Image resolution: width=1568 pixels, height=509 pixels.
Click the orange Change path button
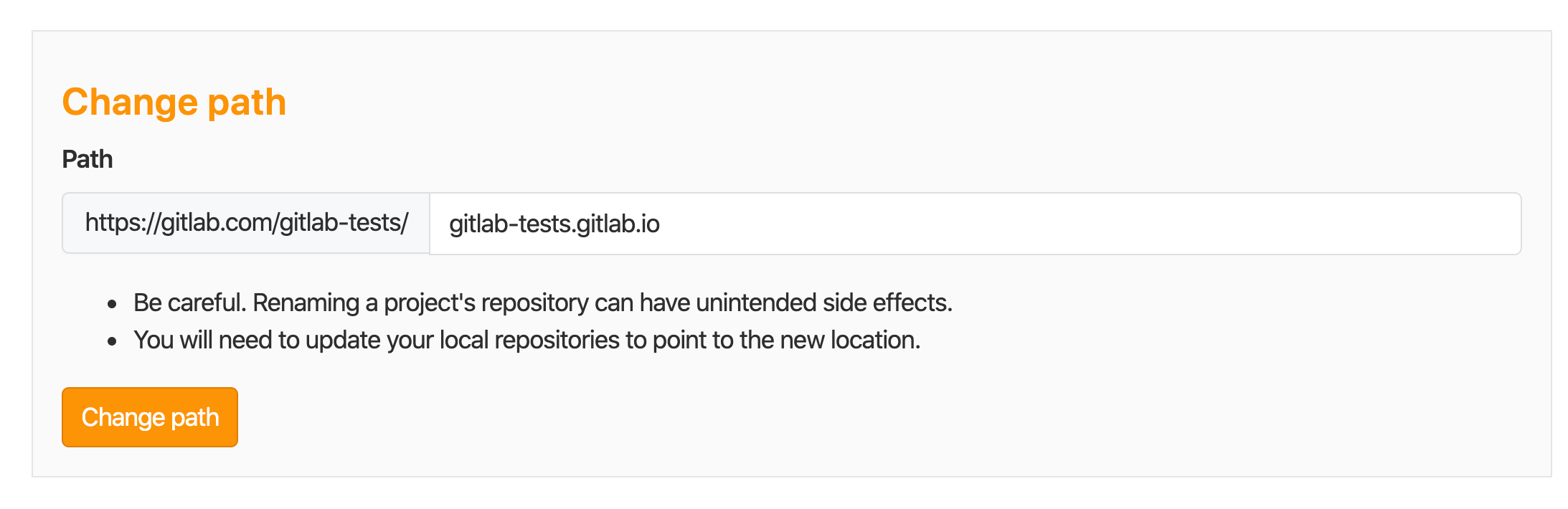(x=149, y=417)
